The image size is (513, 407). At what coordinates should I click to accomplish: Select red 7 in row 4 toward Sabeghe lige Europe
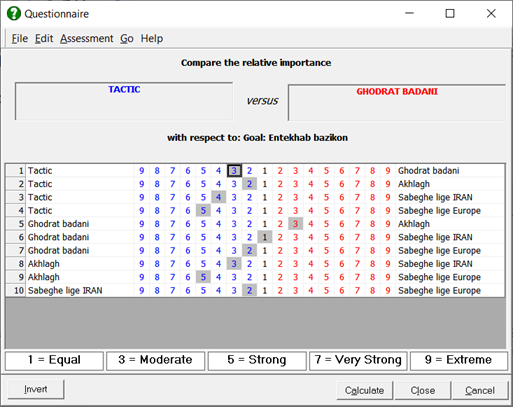(x=357, y=211)
